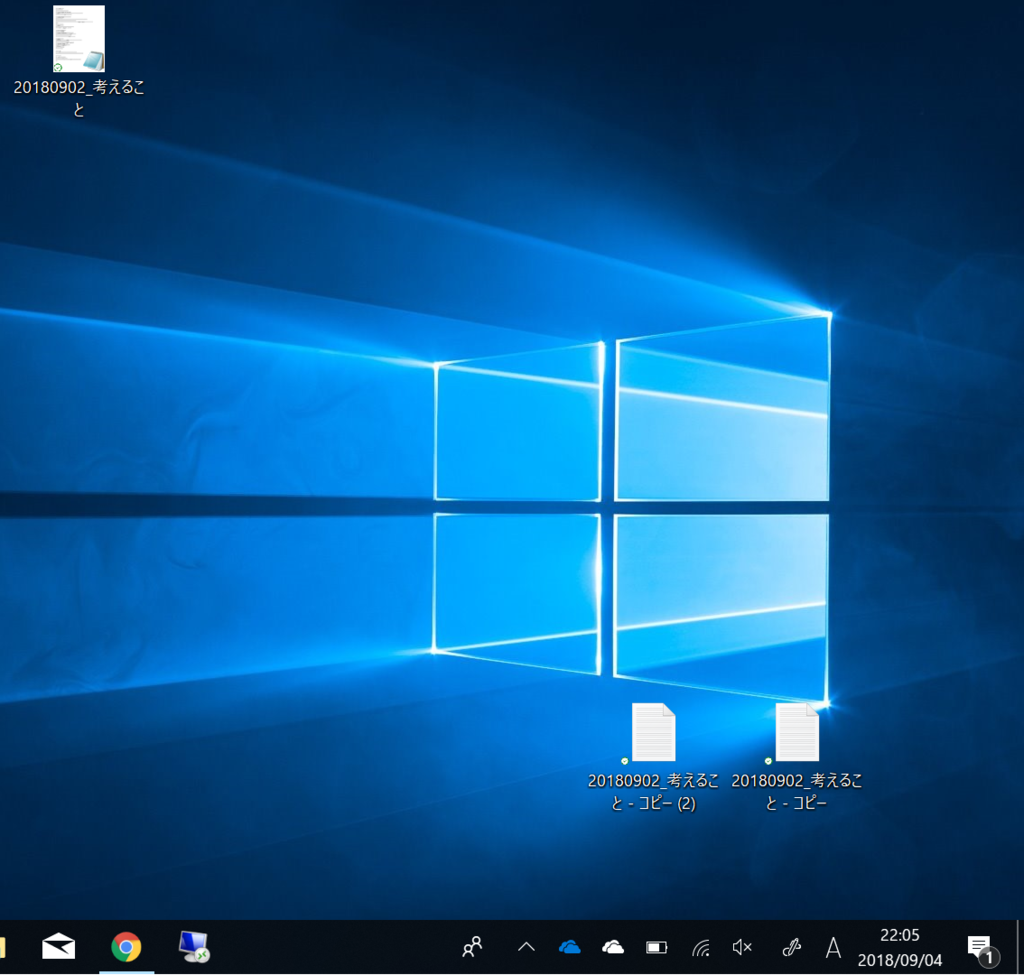Open the white OneDrive cloud tray icon

pos(613,947)
